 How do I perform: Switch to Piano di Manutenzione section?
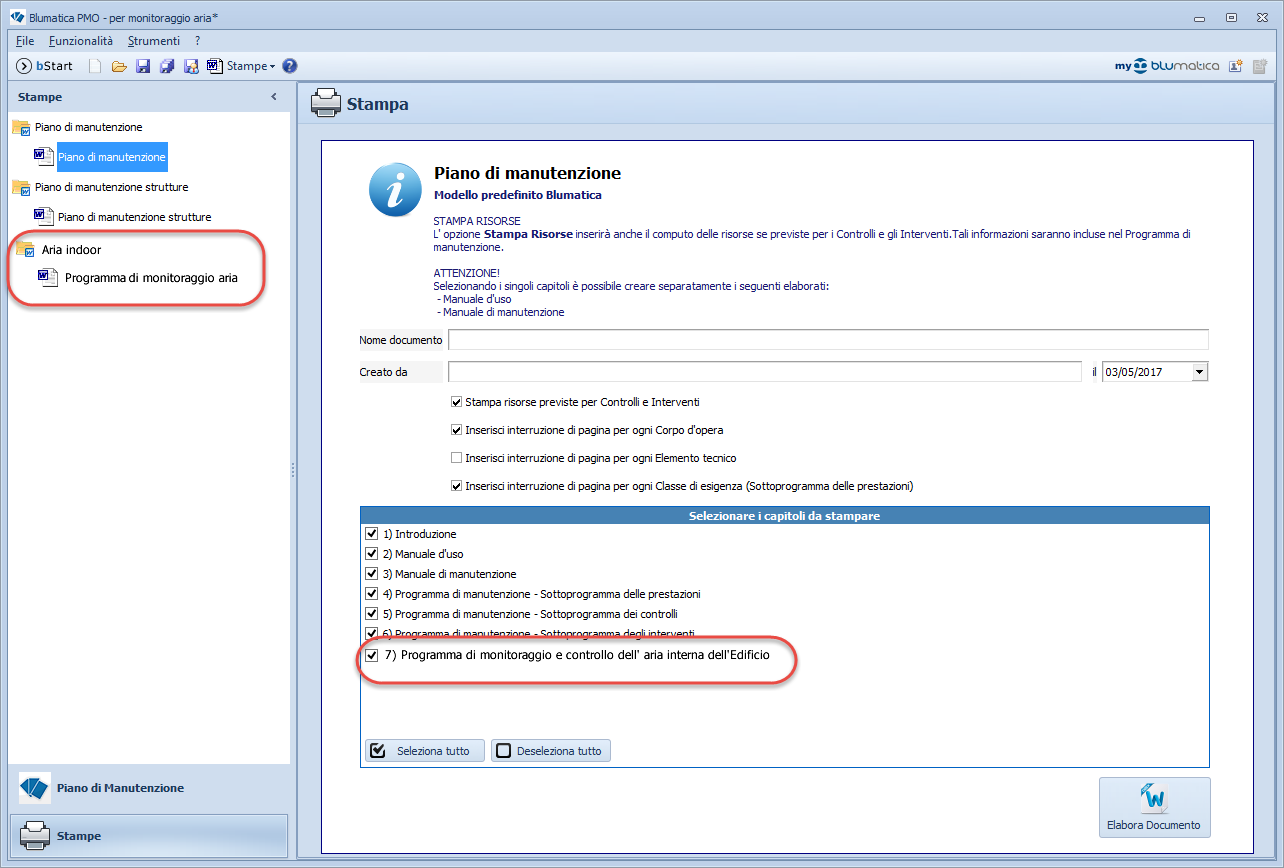(148, 788)
